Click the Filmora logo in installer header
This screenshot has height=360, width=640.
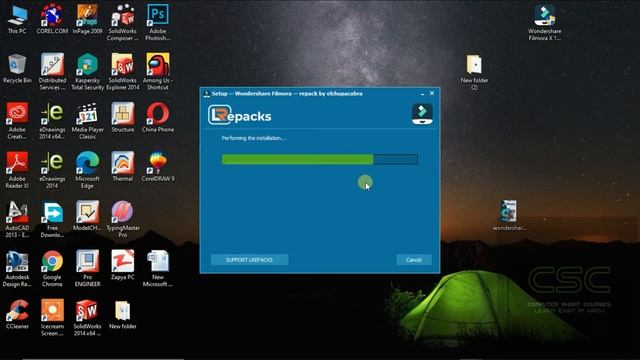coord(422,114)
